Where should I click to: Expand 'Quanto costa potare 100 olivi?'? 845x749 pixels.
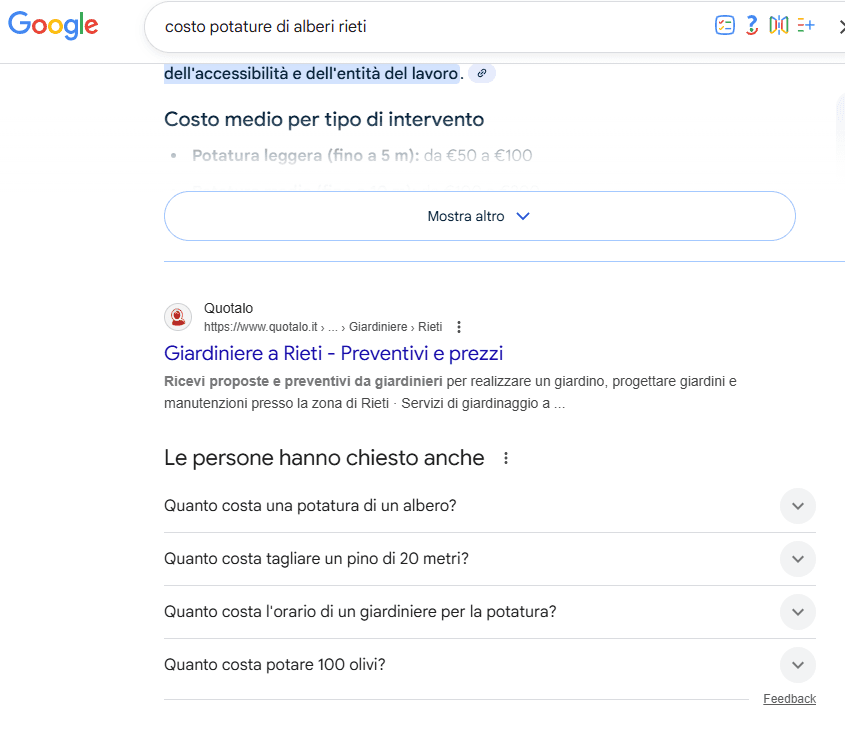coord(797,665)
